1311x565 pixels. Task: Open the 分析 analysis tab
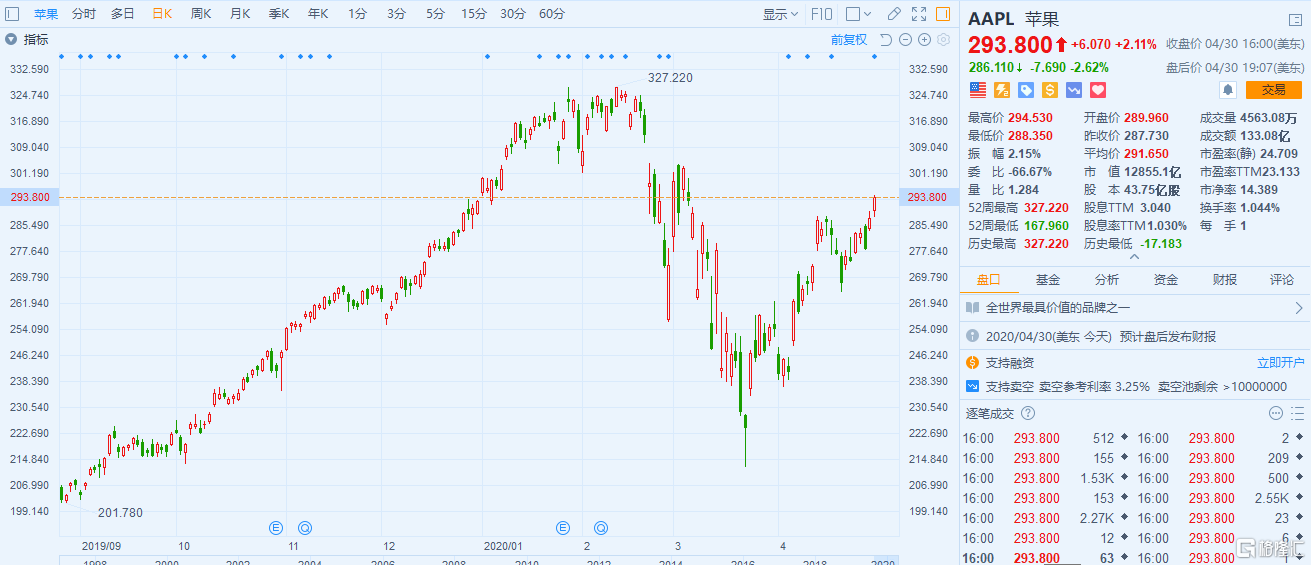pyautogui.click(x=1107, y=280)
